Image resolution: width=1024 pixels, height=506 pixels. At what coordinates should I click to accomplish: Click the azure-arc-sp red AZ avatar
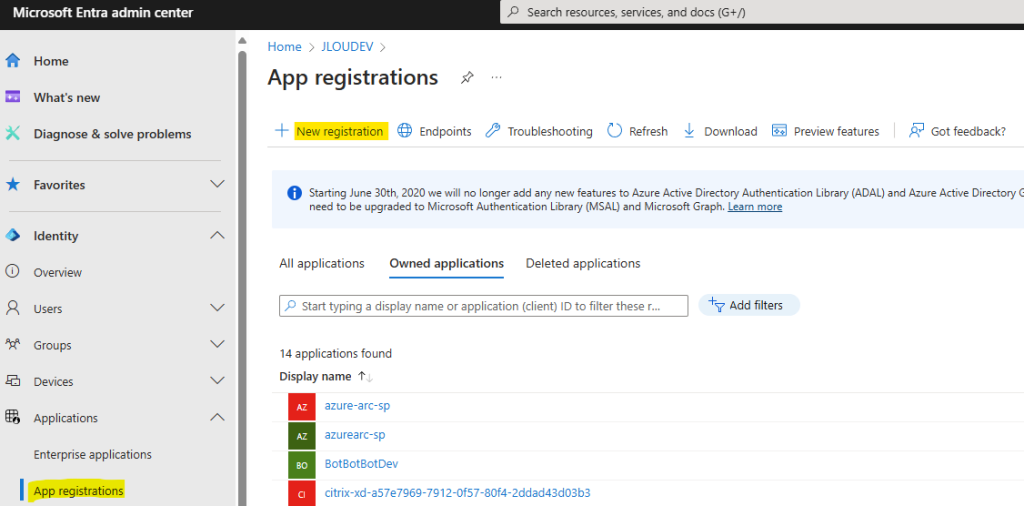click(x=302, y=407)
